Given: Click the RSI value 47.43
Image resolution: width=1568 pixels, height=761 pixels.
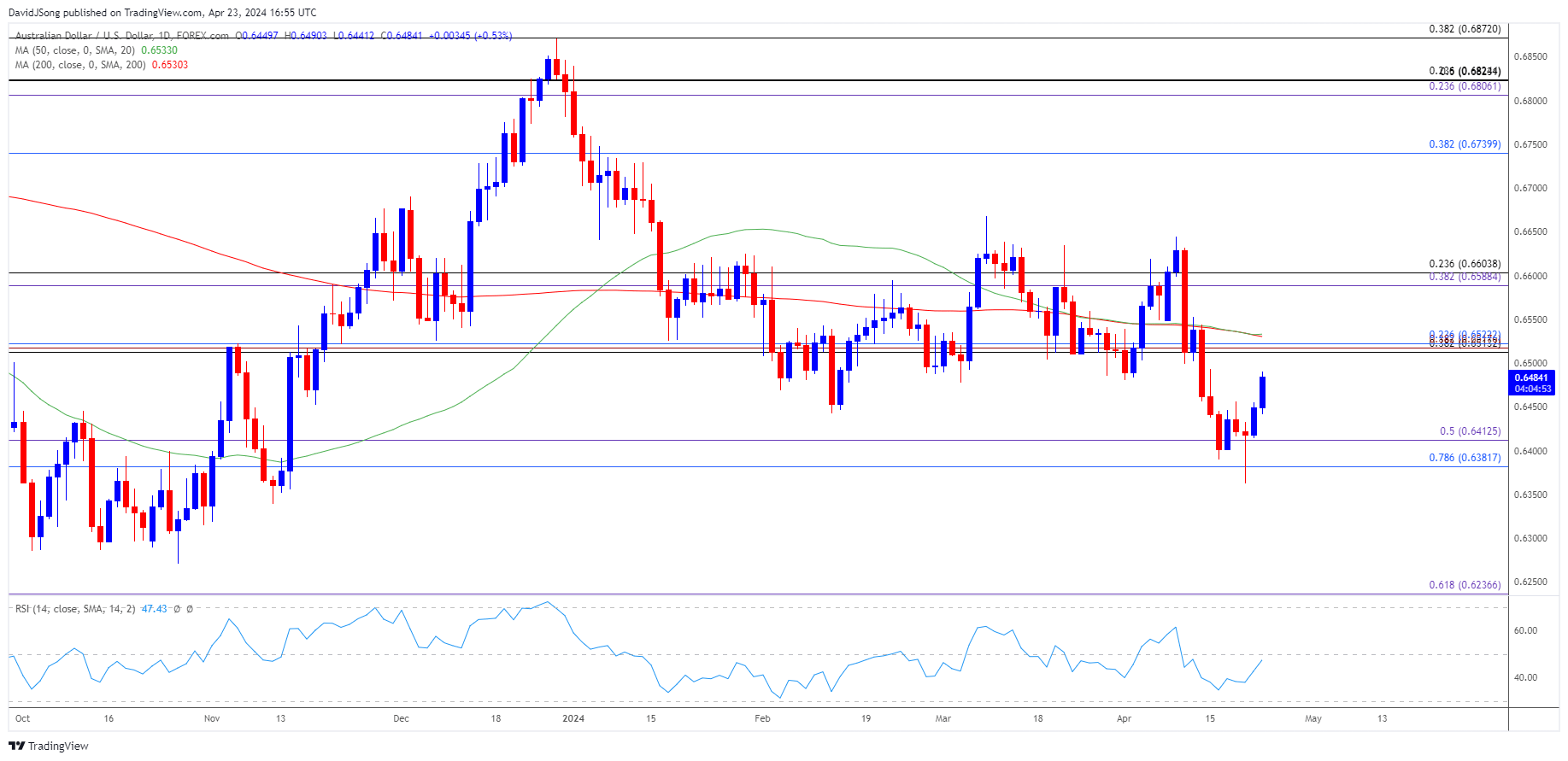Looking at the screenshot, I should click(154, 609).
